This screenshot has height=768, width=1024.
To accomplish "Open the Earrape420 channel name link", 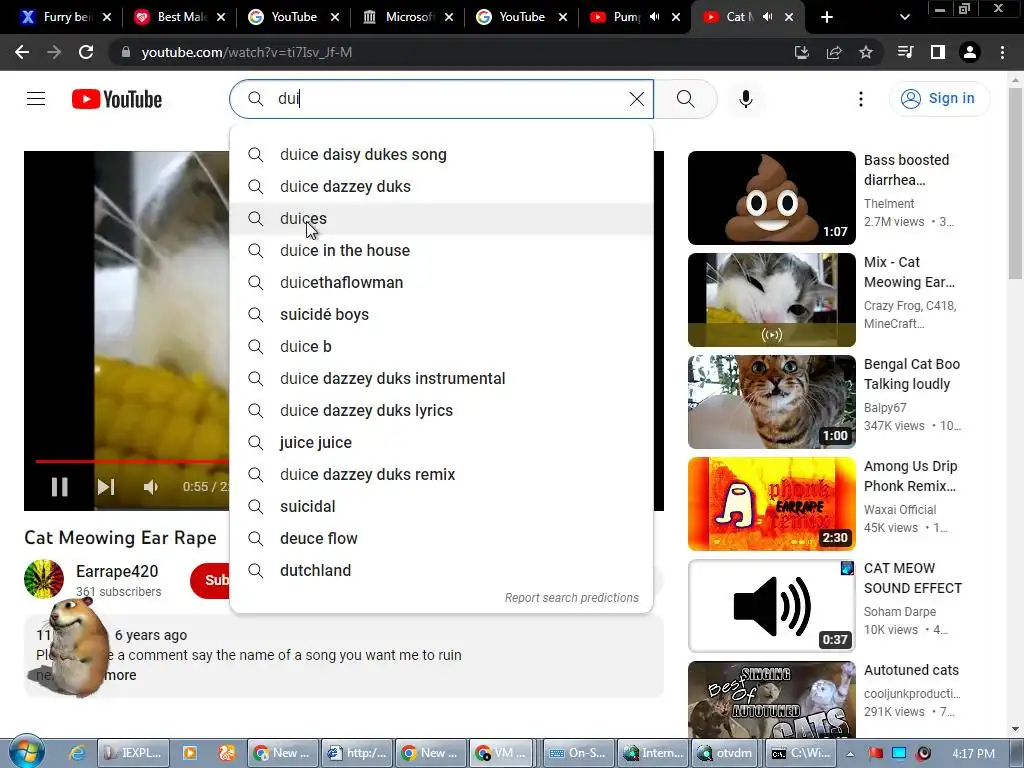I will point(117,571).
